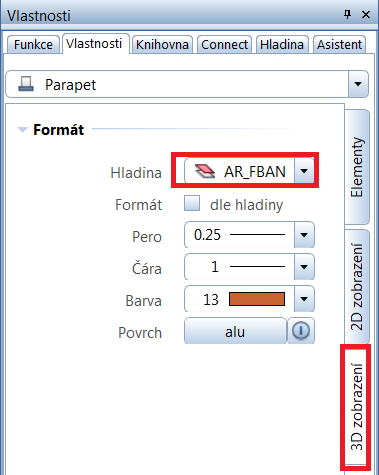Collapse the Formát section

click(22, 130)
